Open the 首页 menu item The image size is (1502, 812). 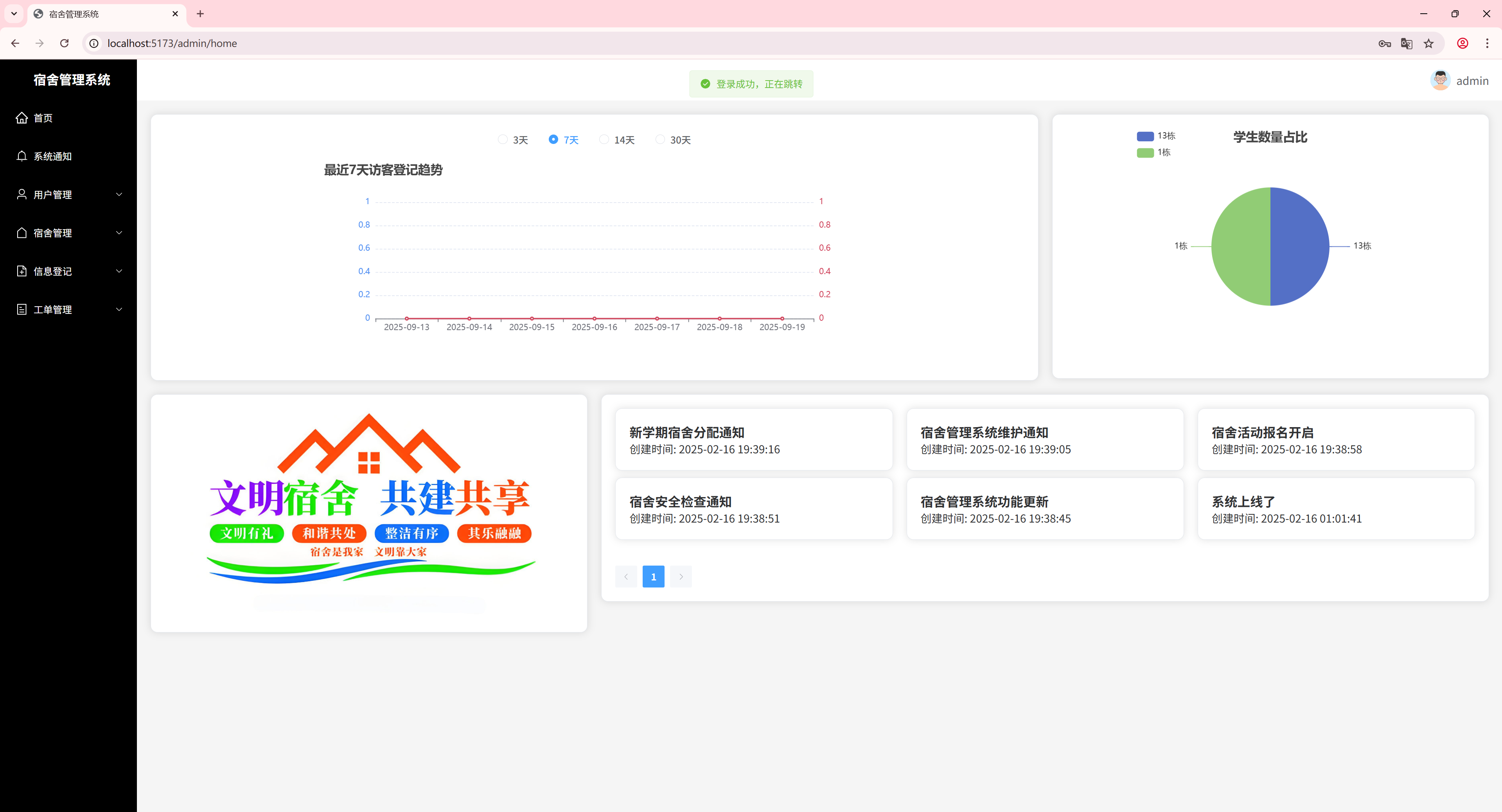[x=43, y=118]
